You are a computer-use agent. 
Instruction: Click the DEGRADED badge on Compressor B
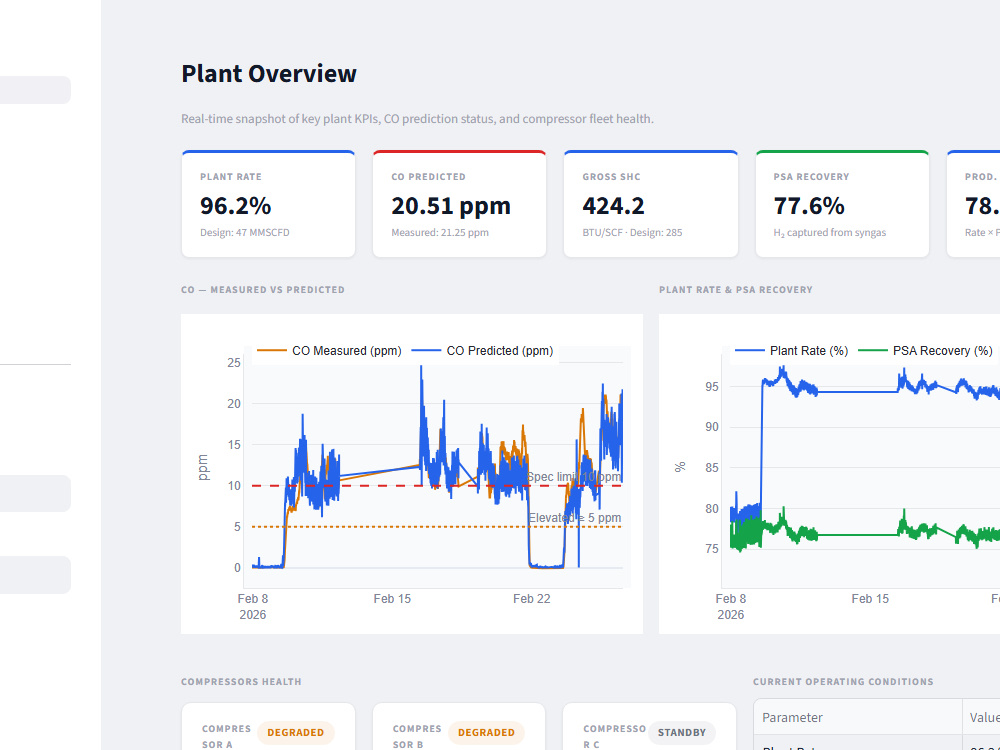[x=486, y=733]
